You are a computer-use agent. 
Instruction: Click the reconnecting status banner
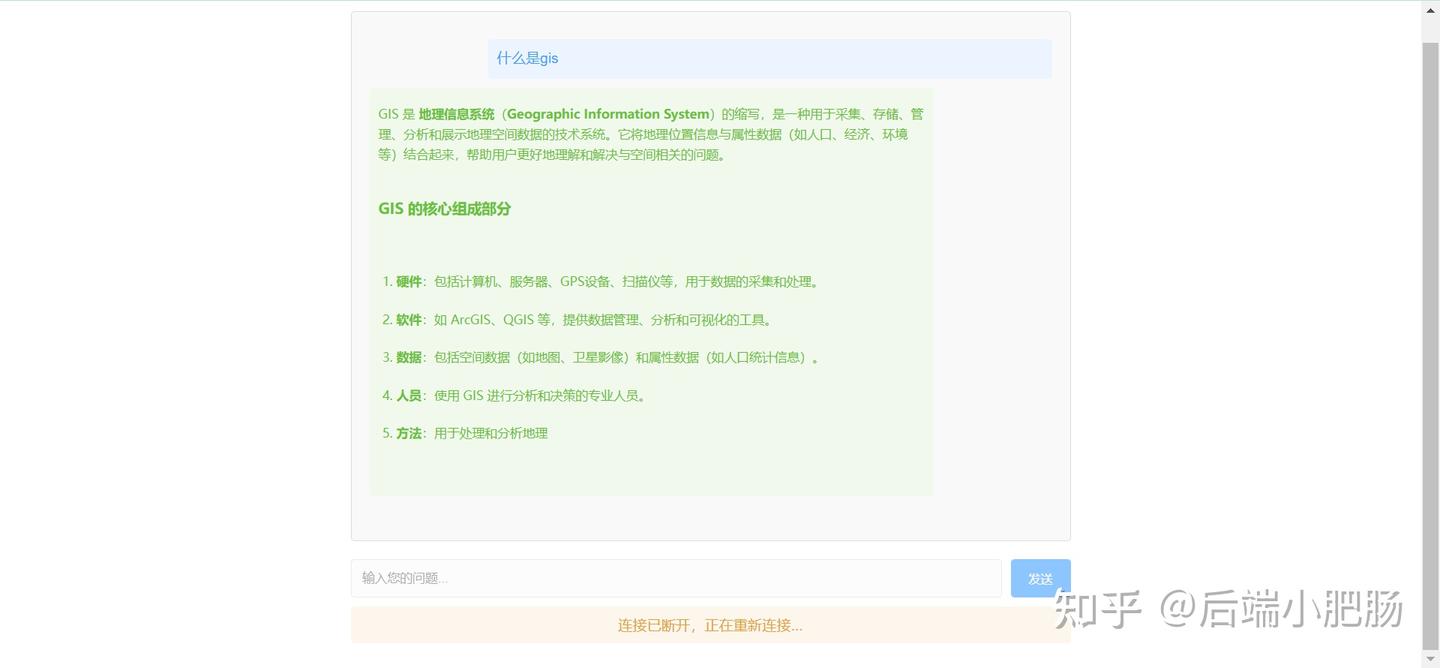(x=710, y=624)
